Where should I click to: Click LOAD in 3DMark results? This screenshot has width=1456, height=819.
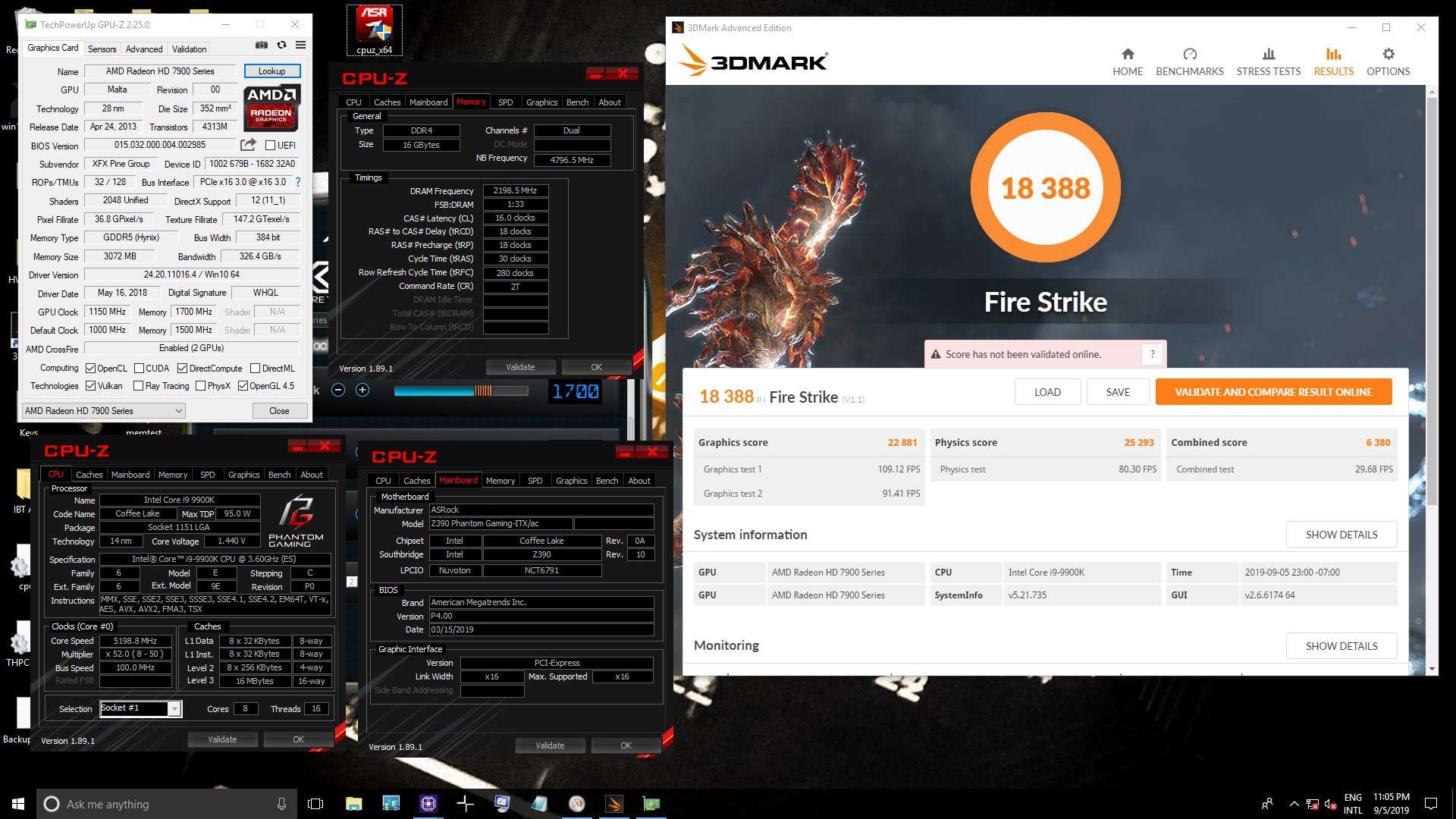point(1047,392)
